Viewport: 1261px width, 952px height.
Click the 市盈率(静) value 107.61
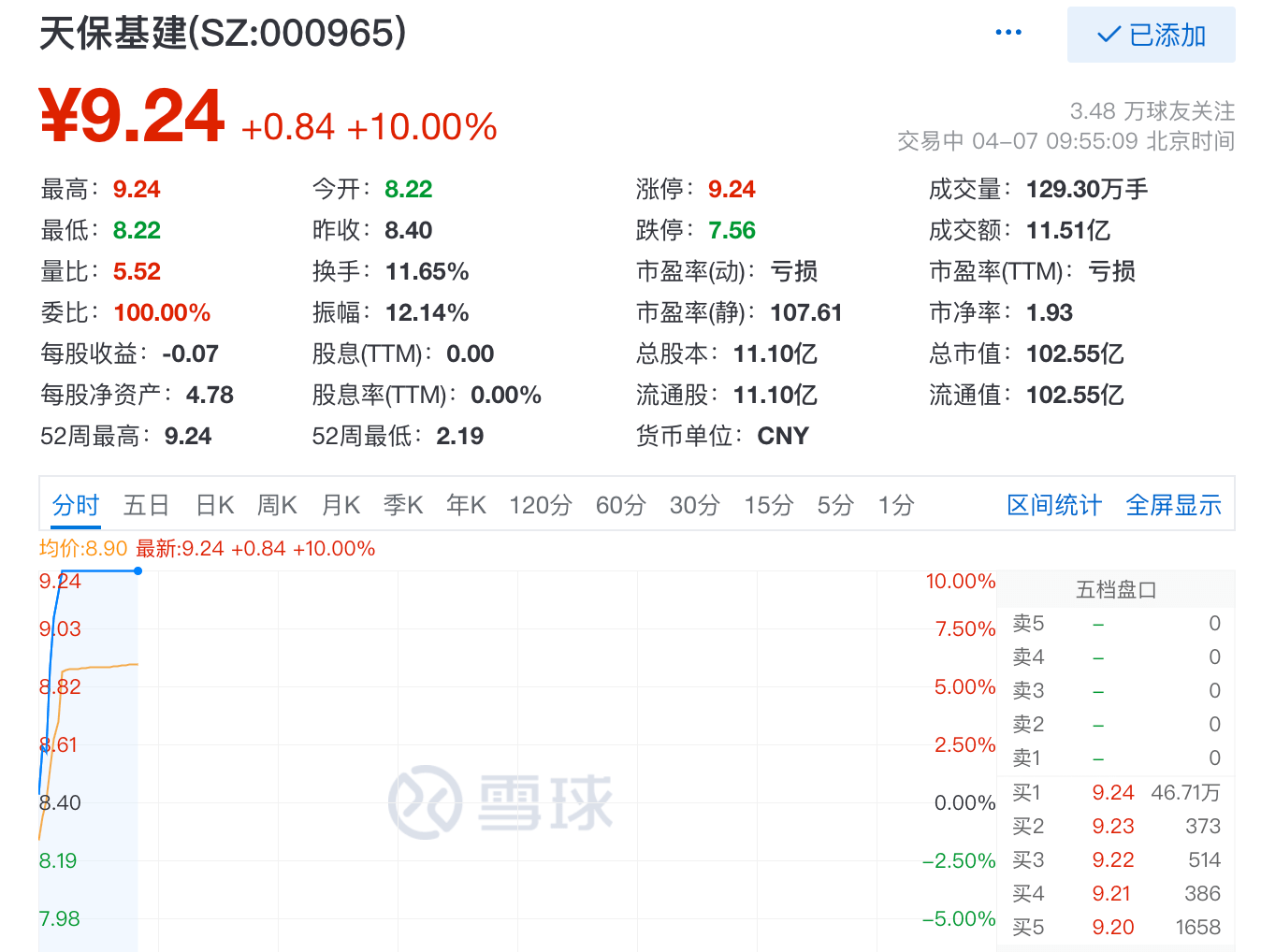coord(806,312)
